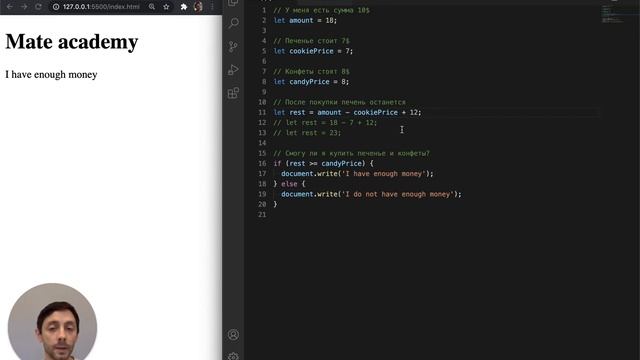Screen dimensions: 640x360
Task: Click 'if (rest >= candyPrice) {' on line 16
Action: point(323,163)
